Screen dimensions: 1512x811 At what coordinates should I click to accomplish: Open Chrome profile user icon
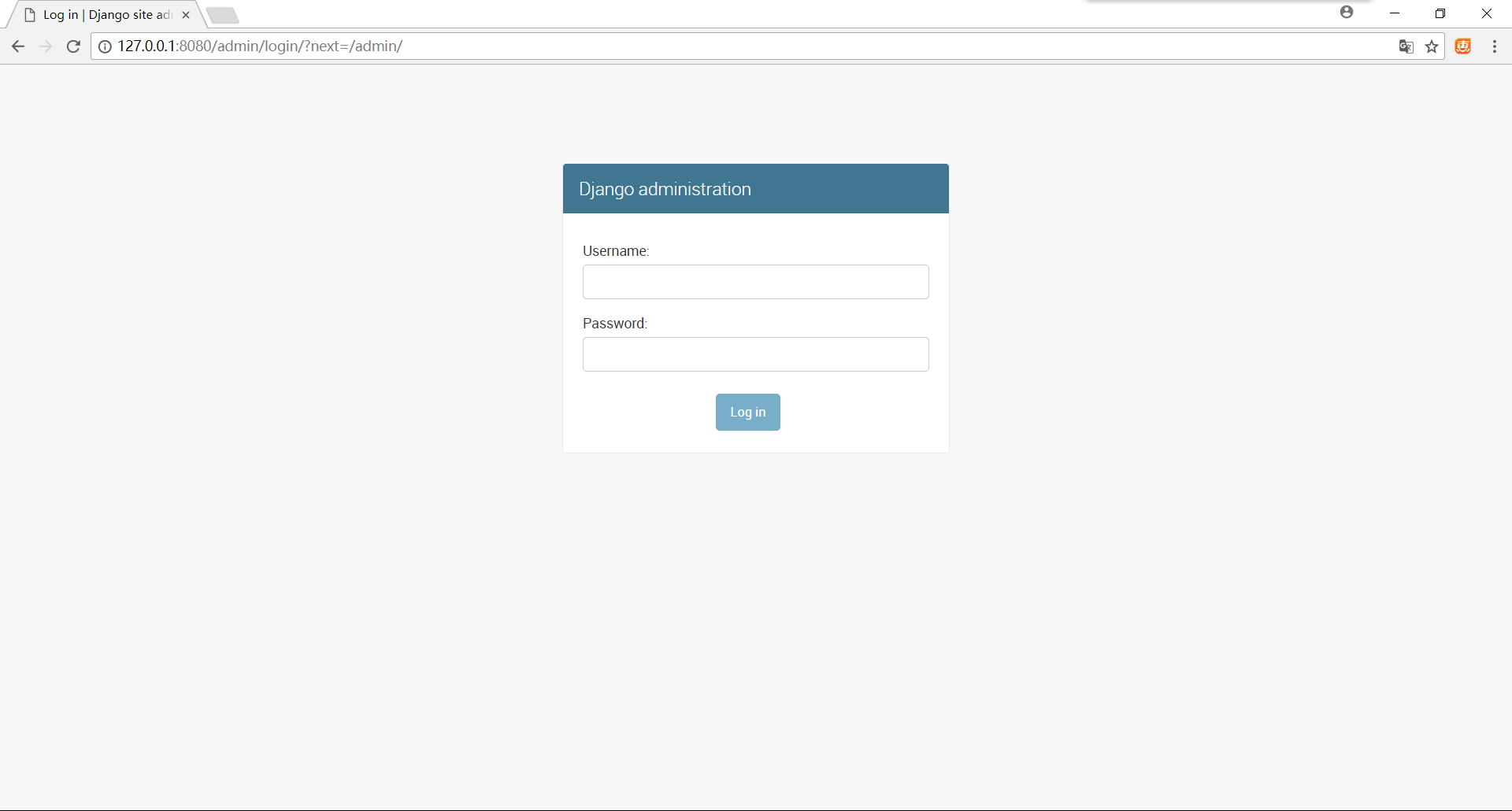(x=1347, y=12)
